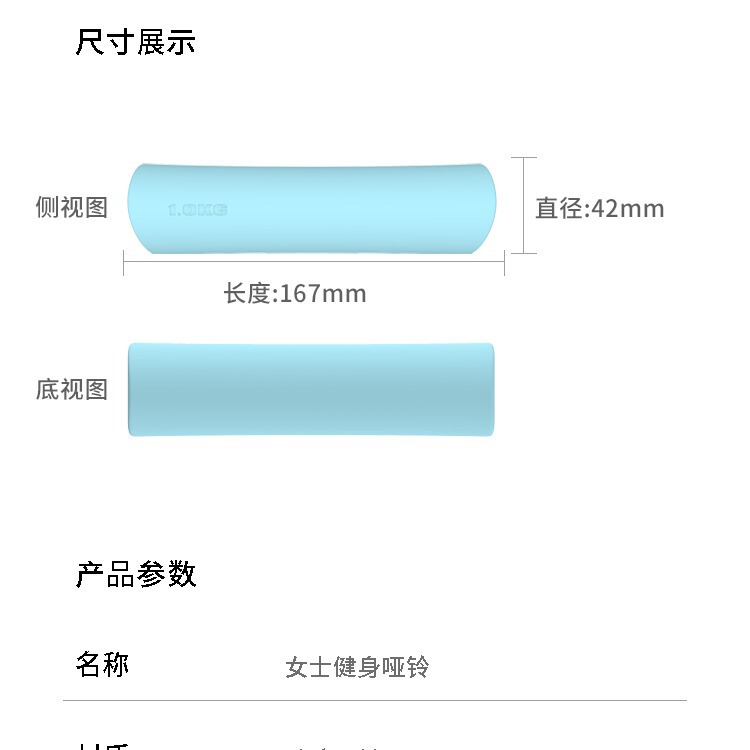Viewport: 750px width, 750px height.
Task: Click the 产品参数 section heading
Action: (x=135, y=574)
